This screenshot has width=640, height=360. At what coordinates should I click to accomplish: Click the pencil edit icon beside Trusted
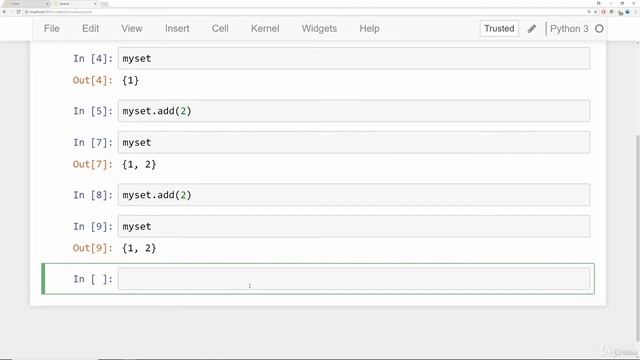(531, 29)
